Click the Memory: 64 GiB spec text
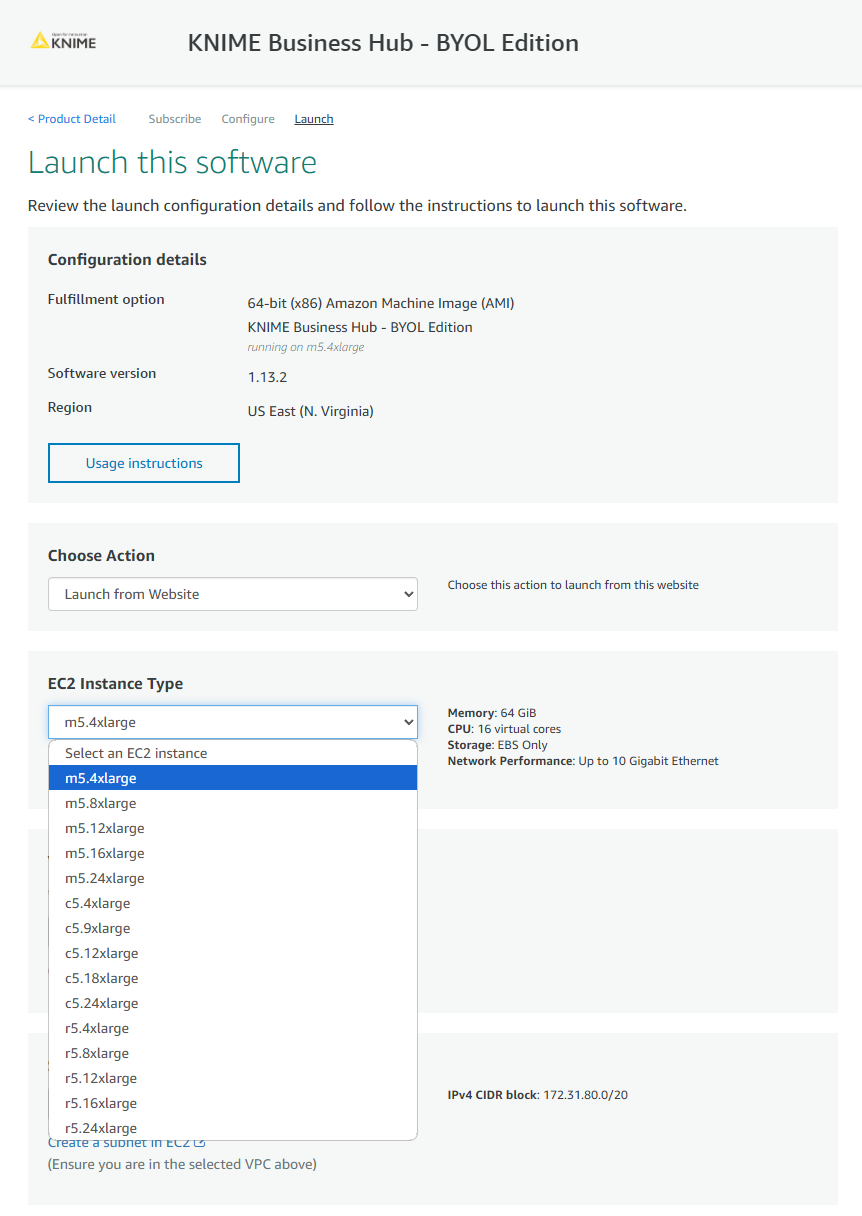The width and height of the screenshot is (862, 1216). (492, 713)
